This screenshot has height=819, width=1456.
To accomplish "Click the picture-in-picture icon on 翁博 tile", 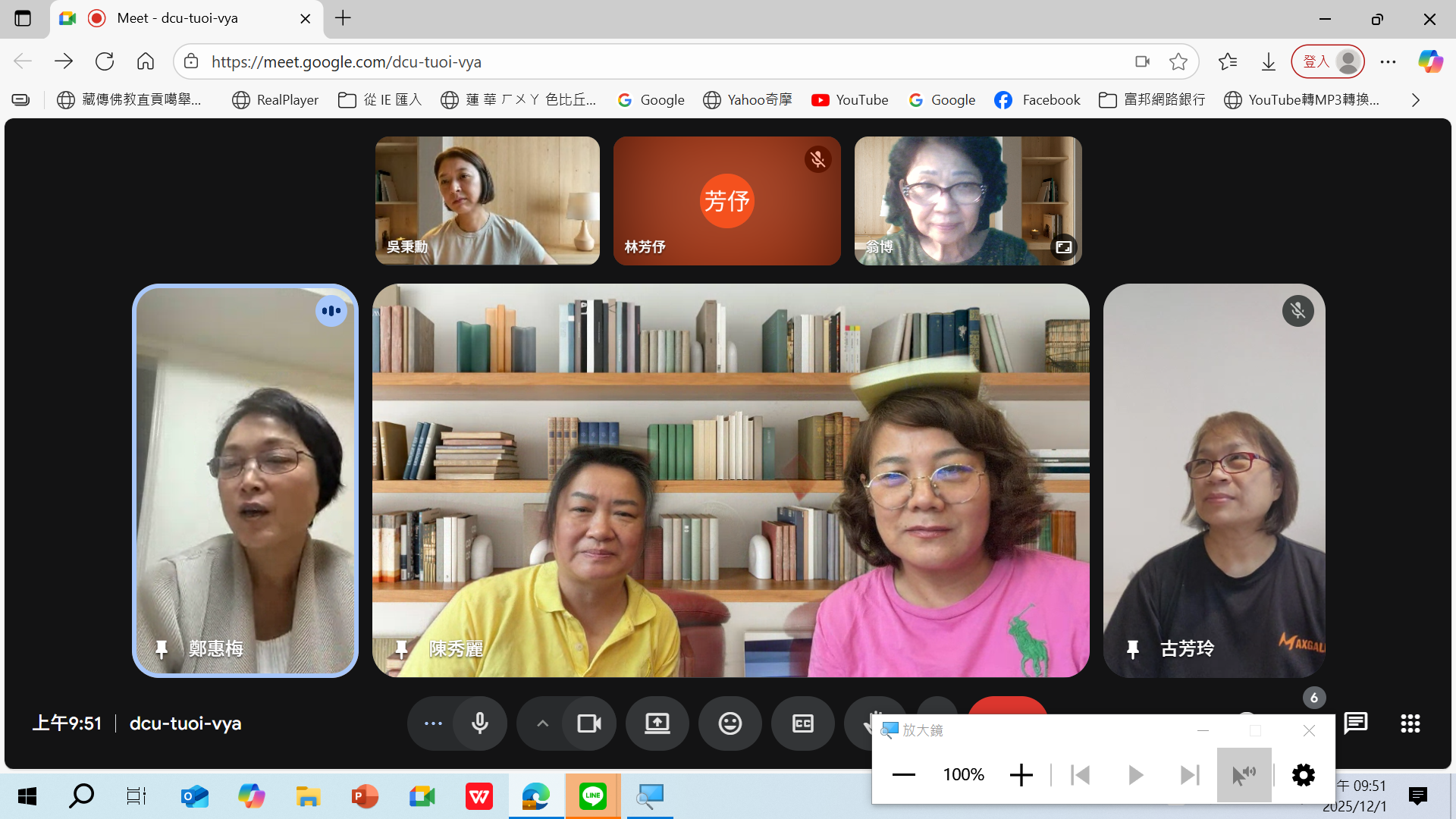I will coord(1063,247).
